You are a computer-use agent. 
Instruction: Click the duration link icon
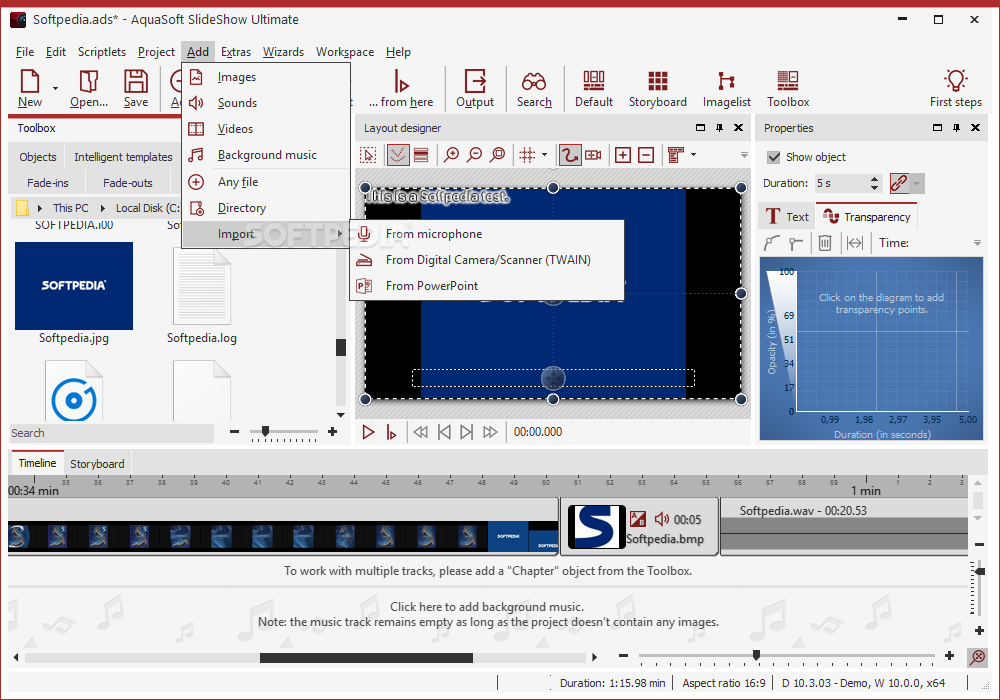tap(899, 183)
